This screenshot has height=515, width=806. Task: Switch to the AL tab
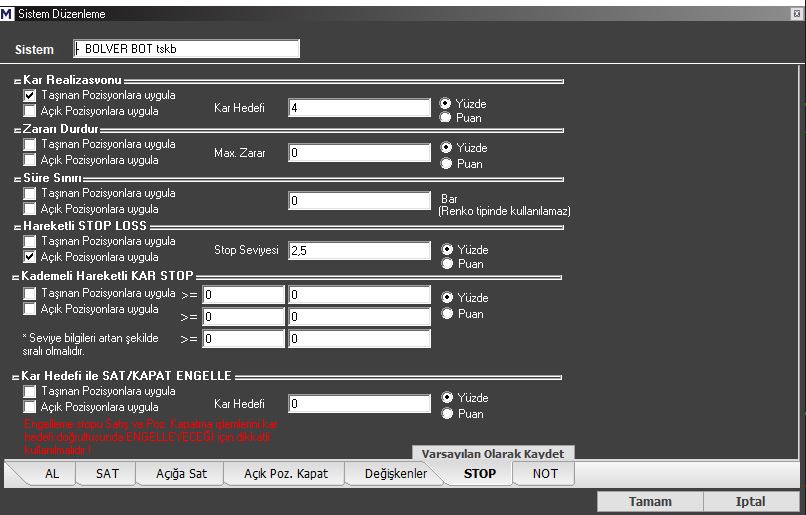[x=51, y=473]
